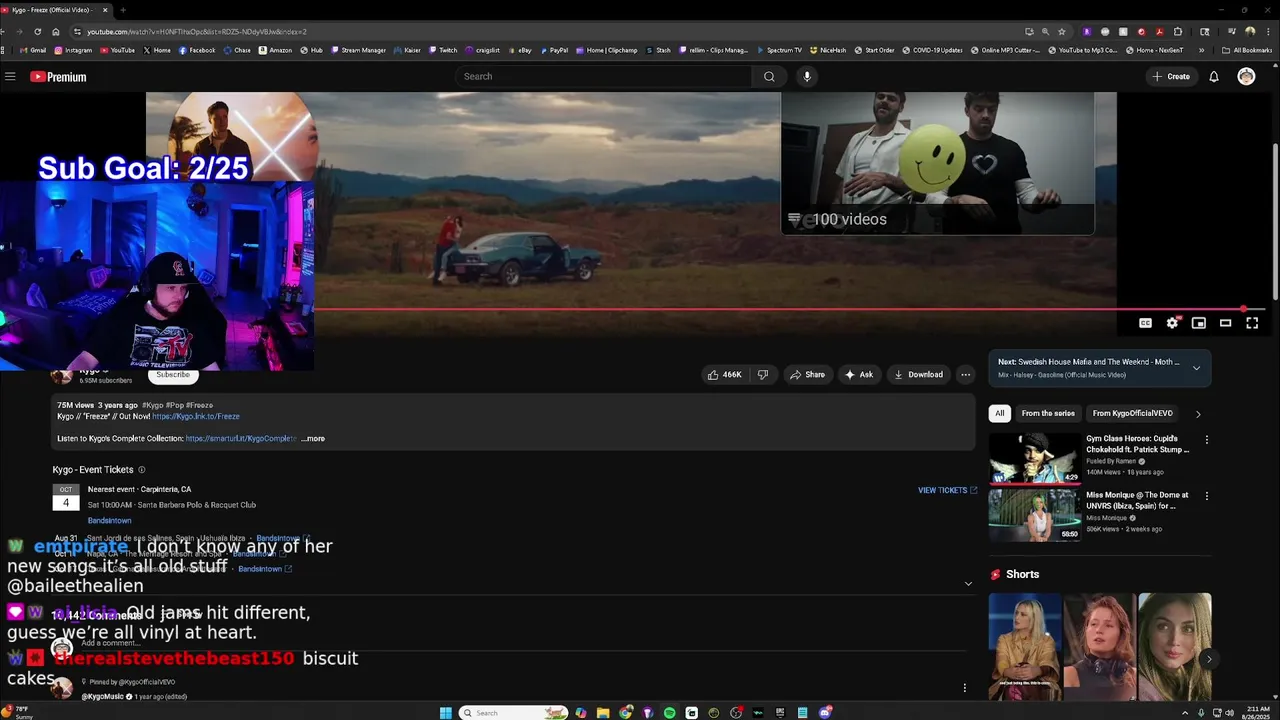Close the Kygo - Freeze tab

point(105,10)
